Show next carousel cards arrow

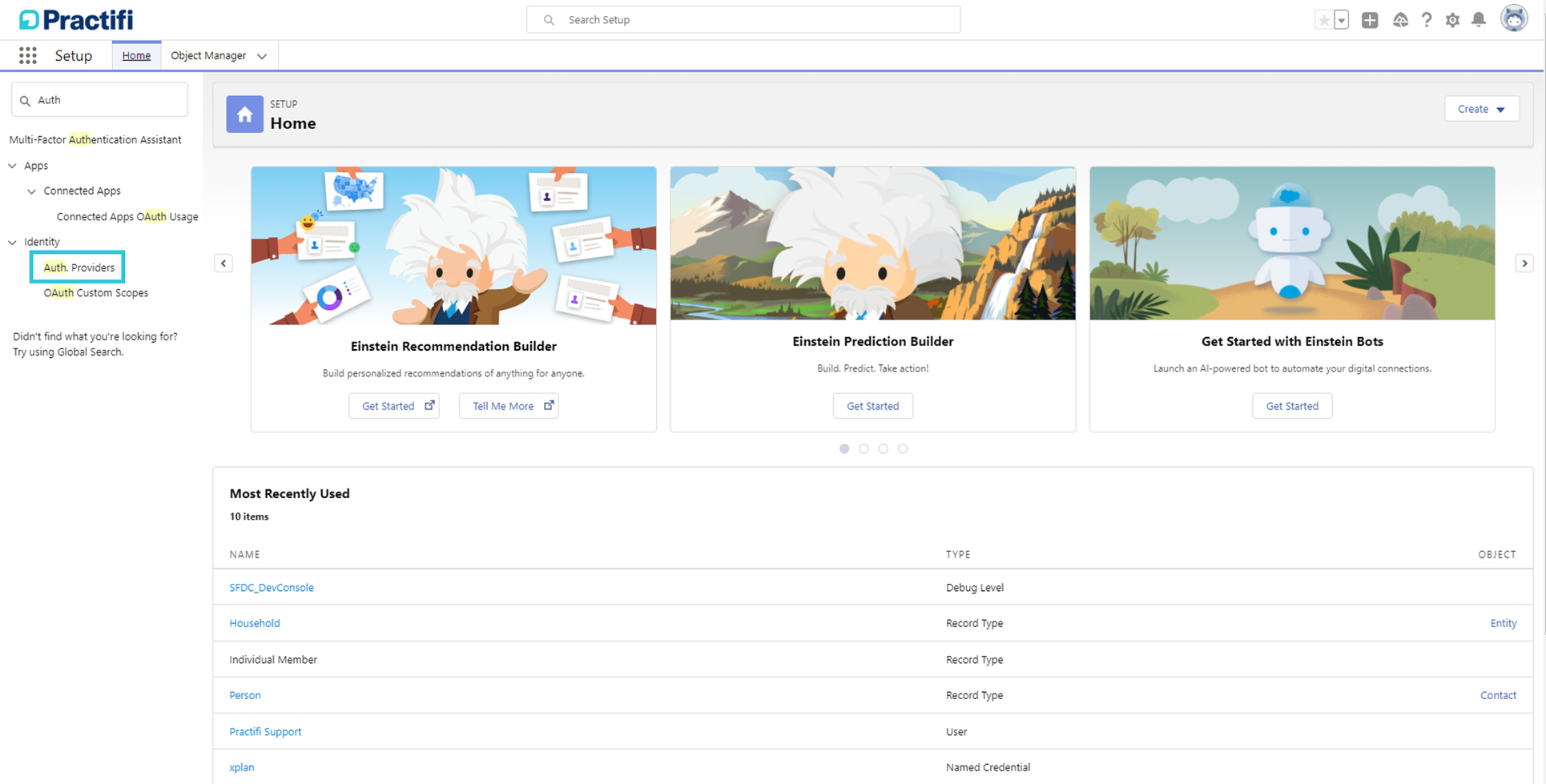click(x=1524, y=263)
